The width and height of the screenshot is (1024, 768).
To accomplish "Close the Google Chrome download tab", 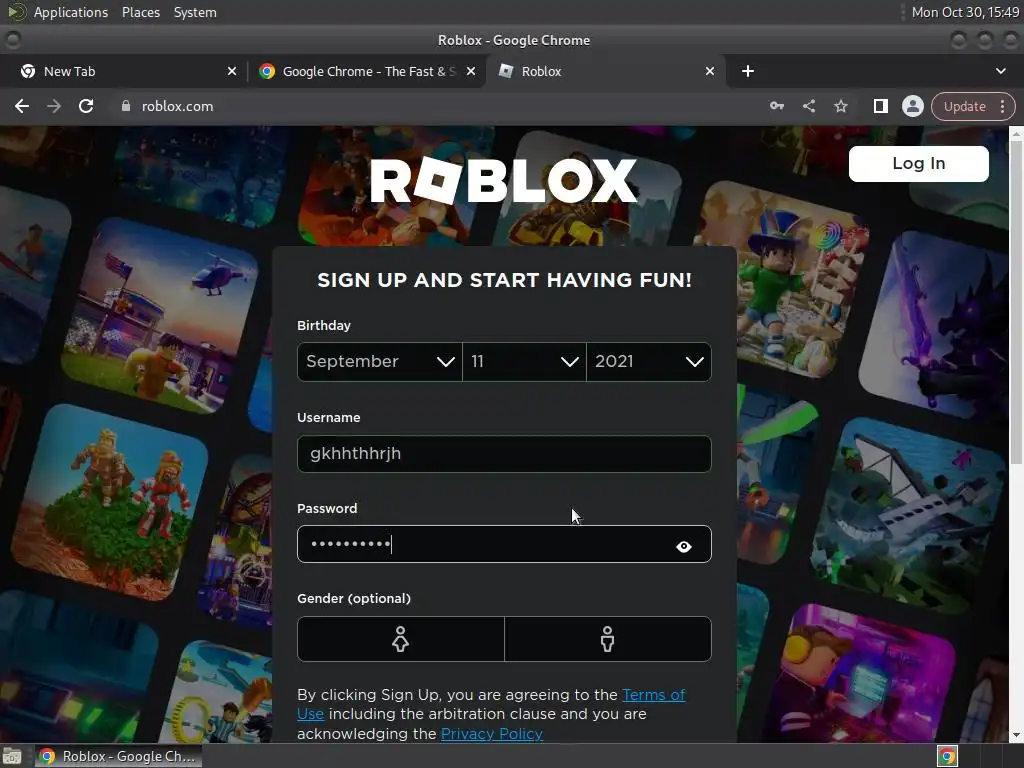I will (471, 71).
